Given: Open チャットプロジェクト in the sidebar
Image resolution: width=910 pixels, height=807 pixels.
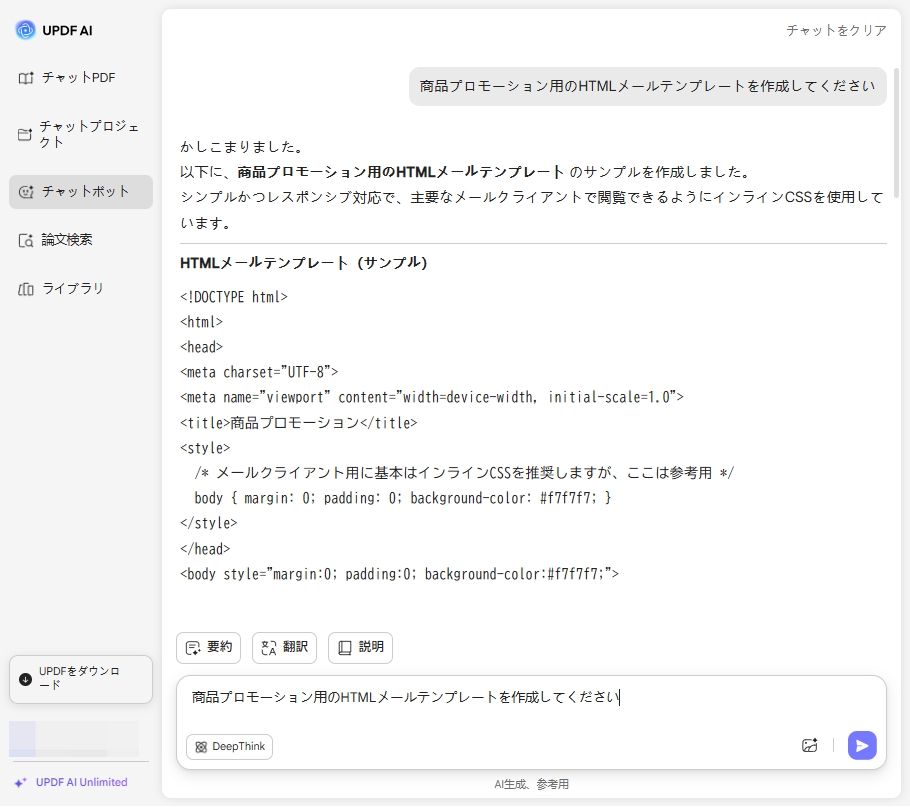Looking at the screenshot, I should tap(81, 135).
